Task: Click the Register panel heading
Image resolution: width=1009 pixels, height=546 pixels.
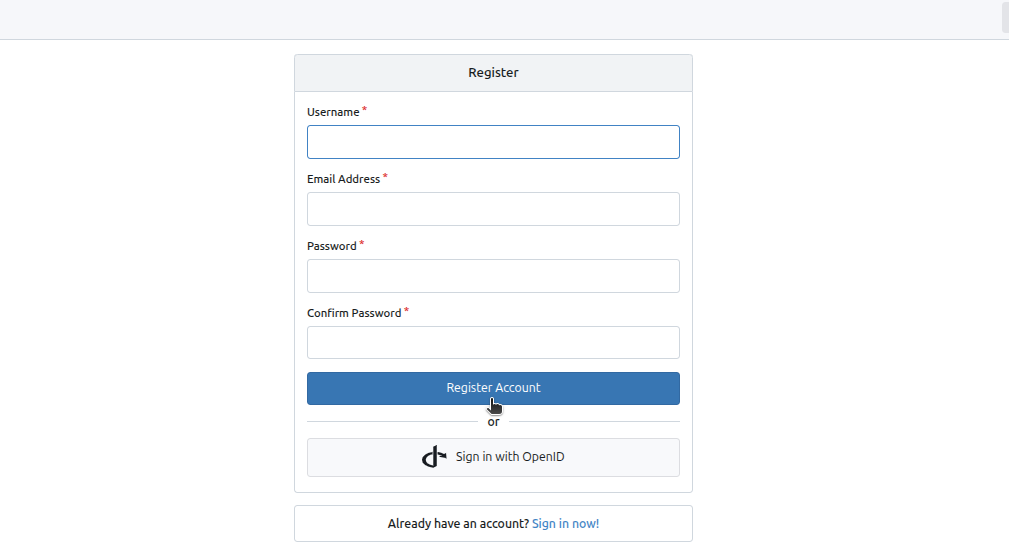Action: (494, 73)
